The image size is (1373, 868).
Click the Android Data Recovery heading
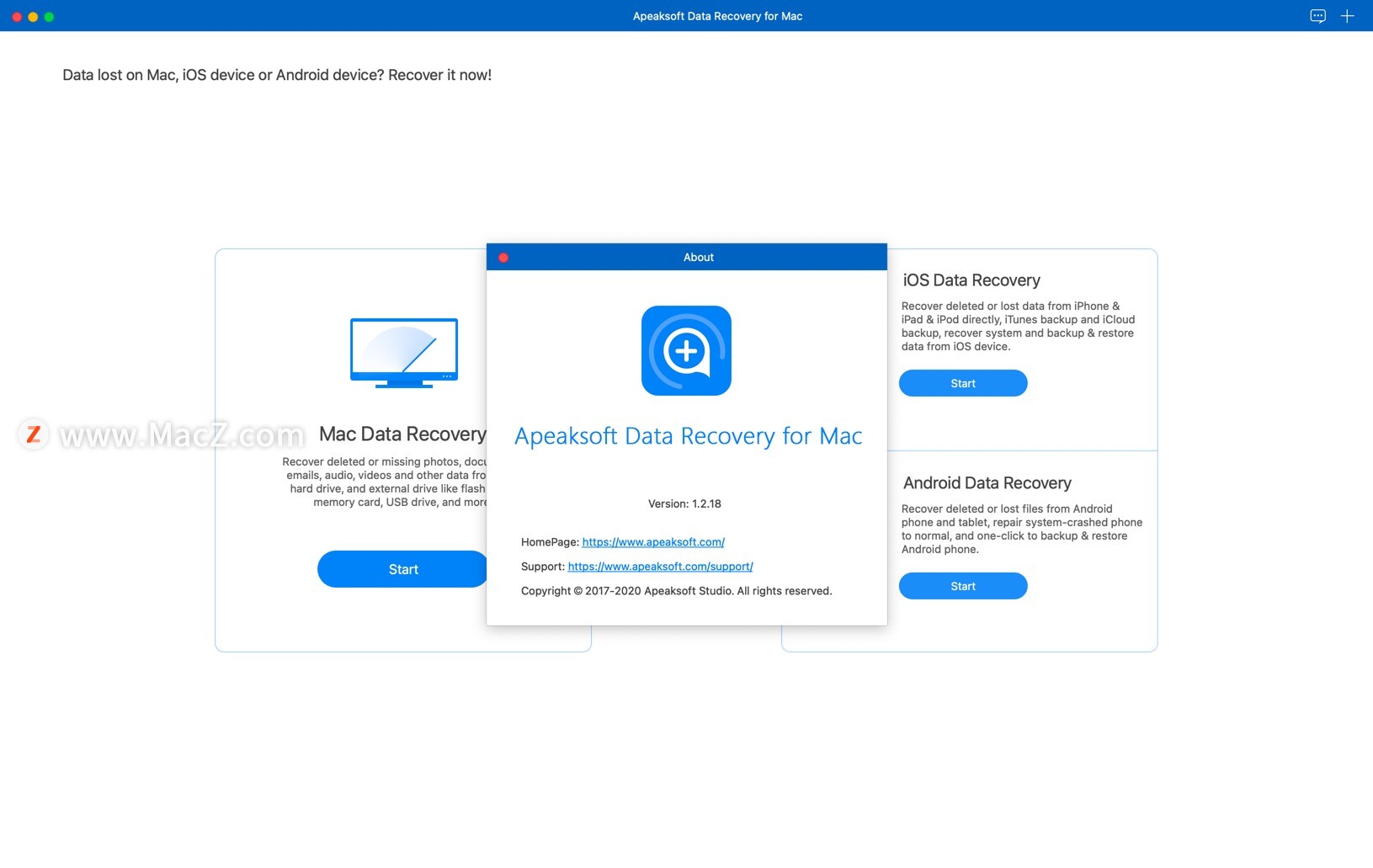987,483
